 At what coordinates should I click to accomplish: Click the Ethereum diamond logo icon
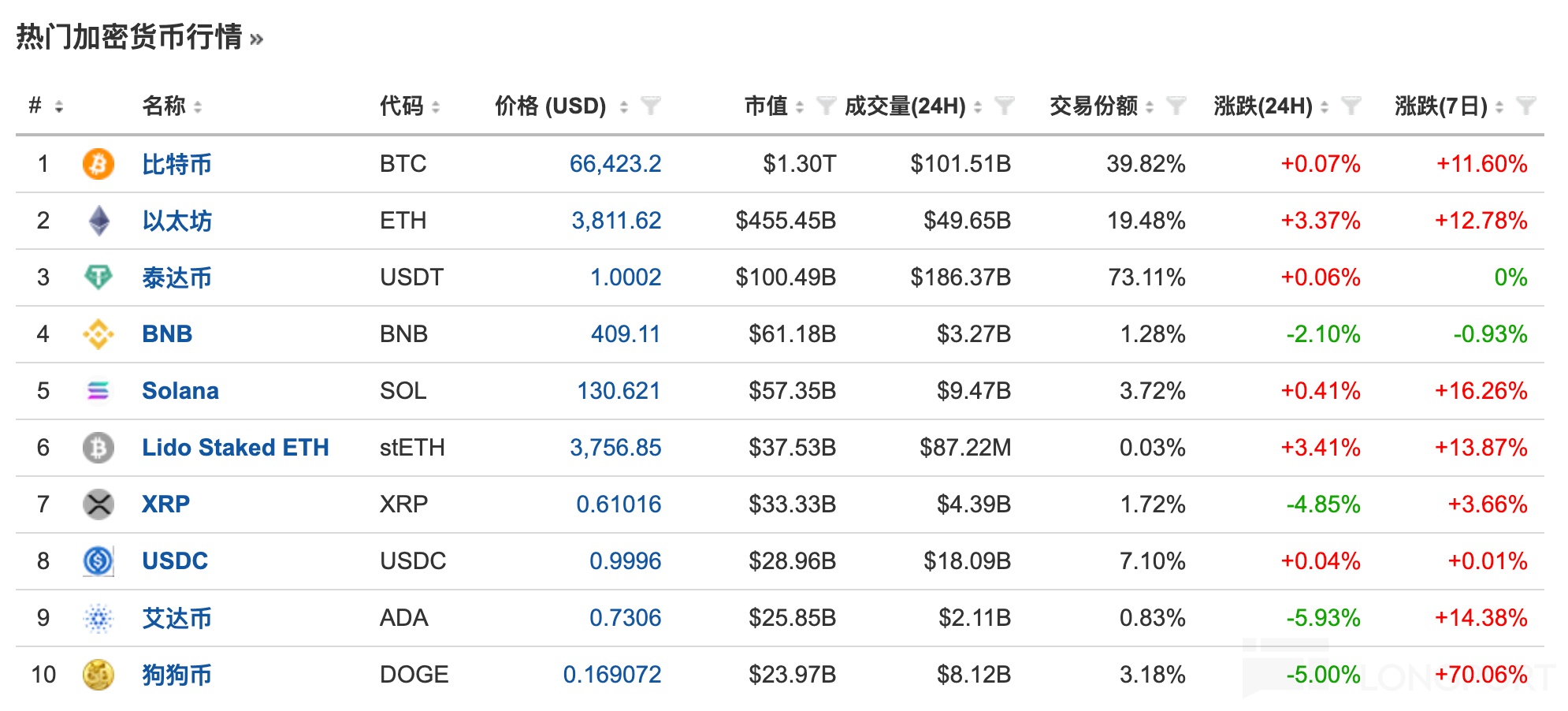pyautogui.click(x=98, y=221)
